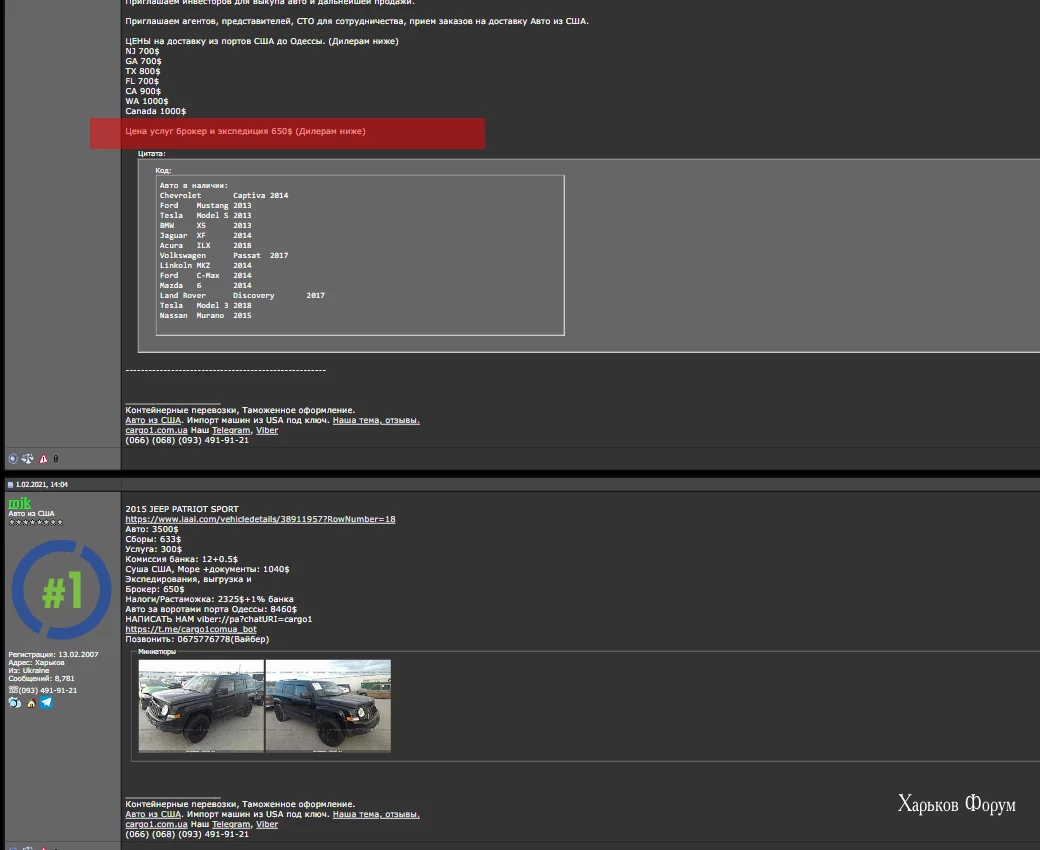
Task: Click the NJ 700$ price line
Action: point(143,51)
